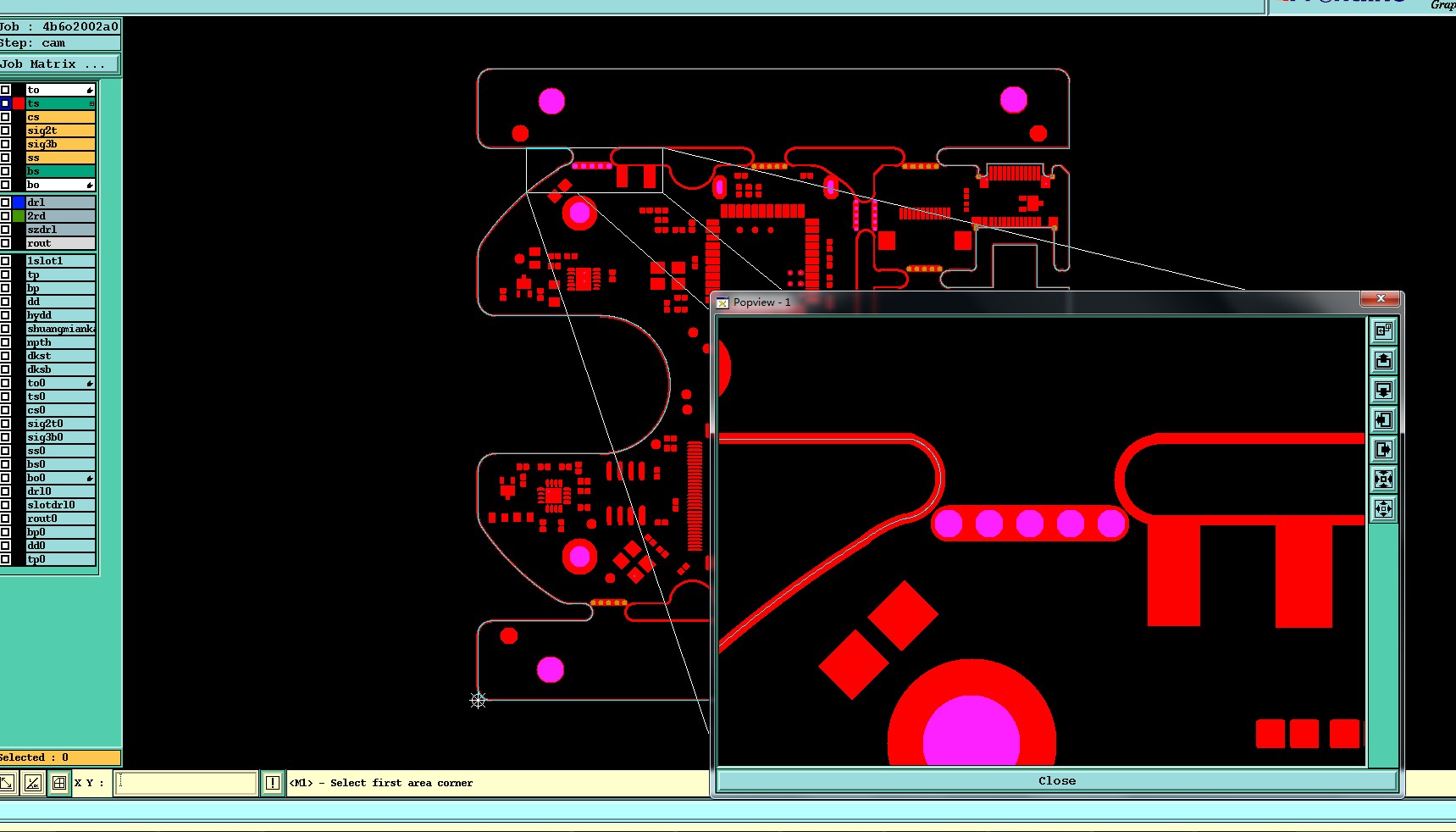Select the sig3b0 layer row
Viewport: 1456px width, 832px height.
60,437
